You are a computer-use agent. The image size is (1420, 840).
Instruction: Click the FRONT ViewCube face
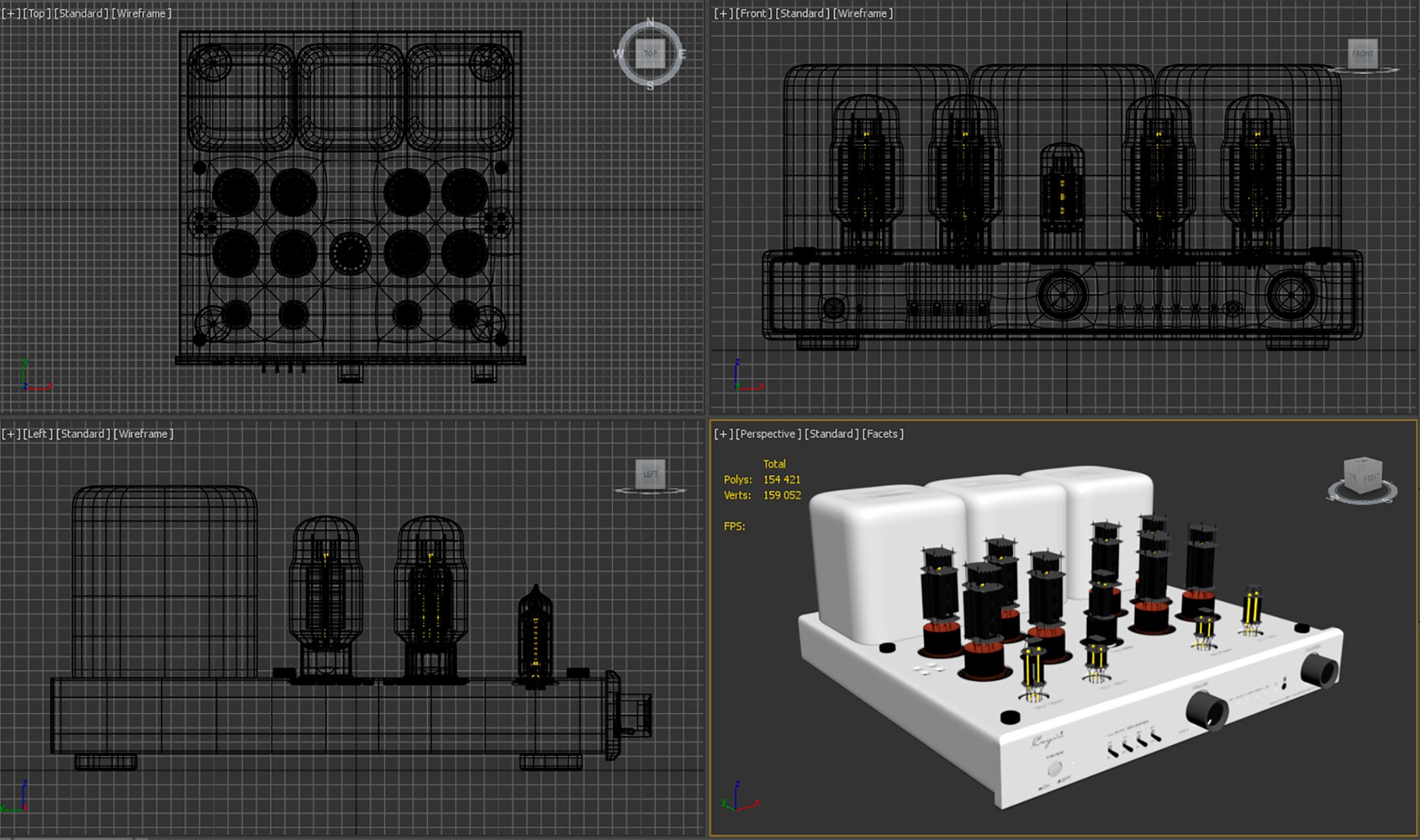(1363, 54)
